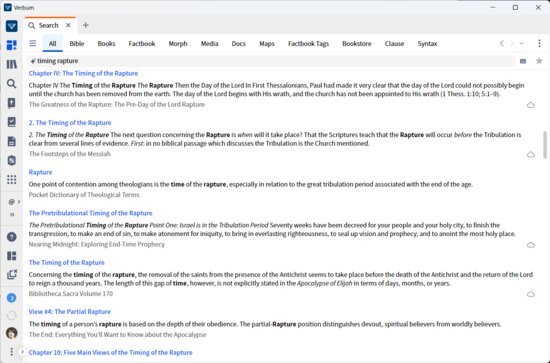Screen dimensions: 550x363
Task: Switch to the Maps search tab
Action: pyautogui.click(x=267, y=43)
